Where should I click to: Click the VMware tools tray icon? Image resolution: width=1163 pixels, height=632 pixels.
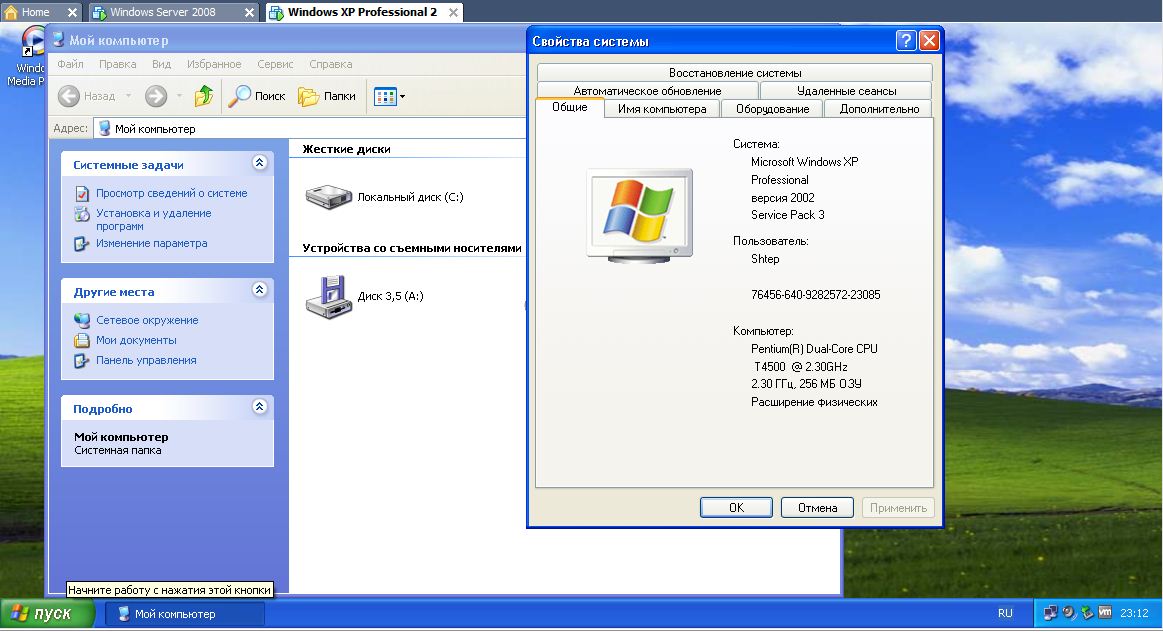1105,613
